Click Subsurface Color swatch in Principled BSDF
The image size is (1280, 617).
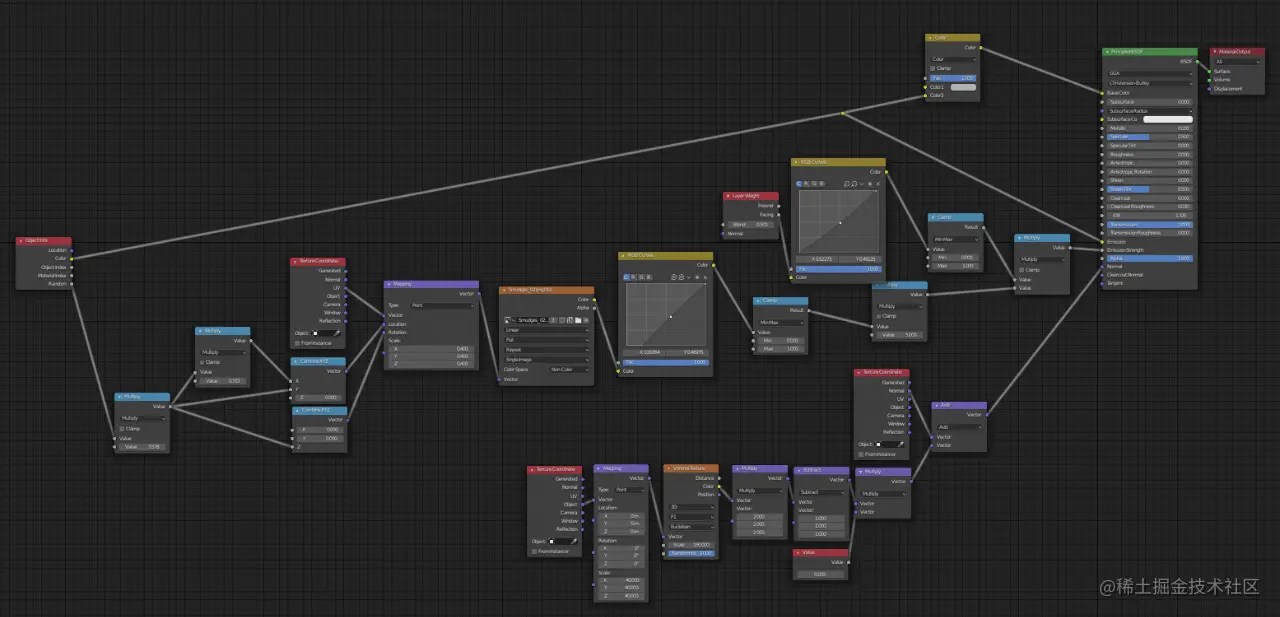pos(1168,119)
